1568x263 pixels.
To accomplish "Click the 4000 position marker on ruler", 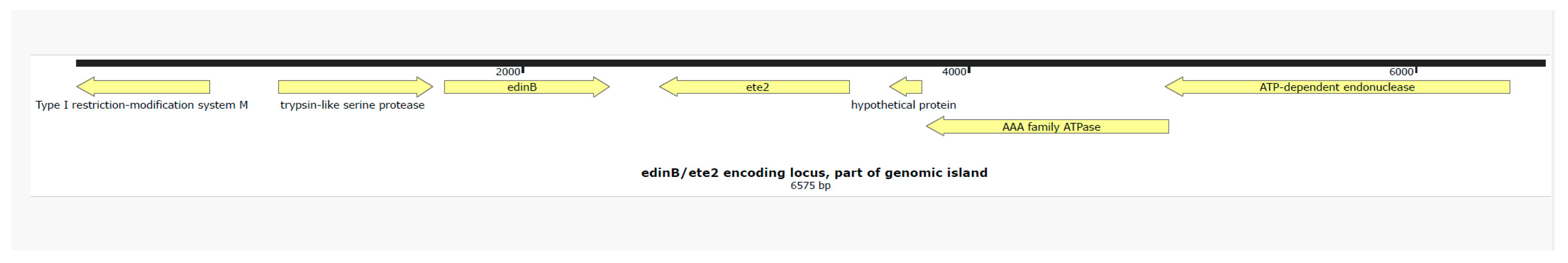I will click(954, 72).
